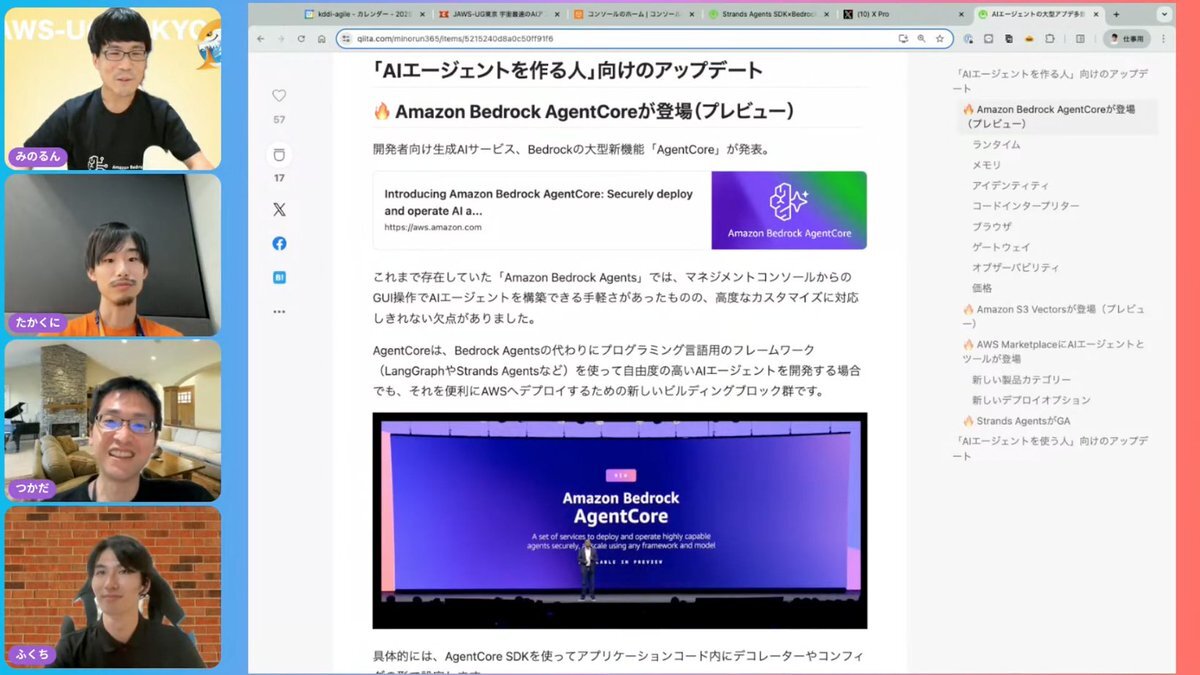Jump to Amazon S3 Vectorsが登場 section

click(1054, 316)
